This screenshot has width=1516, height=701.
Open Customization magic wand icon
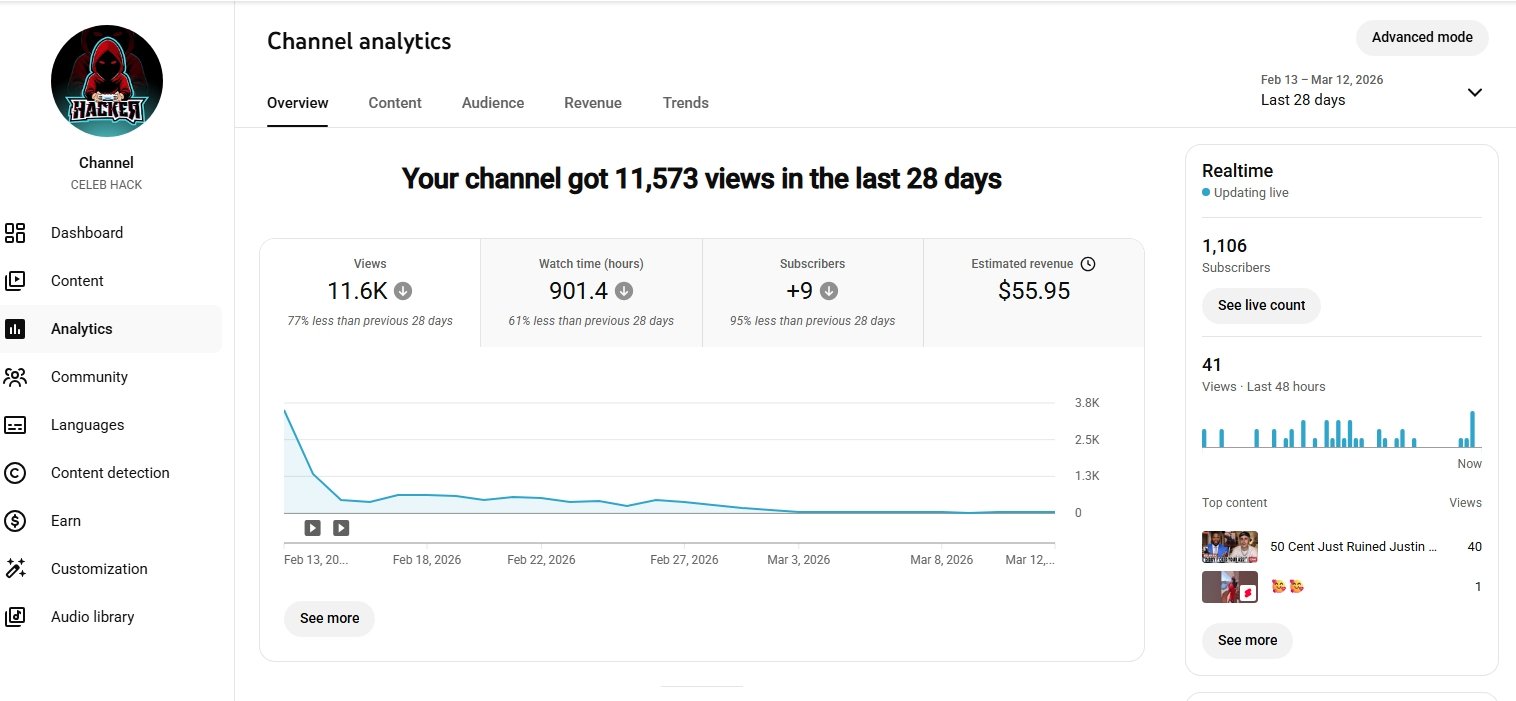(x=15, y=569)
